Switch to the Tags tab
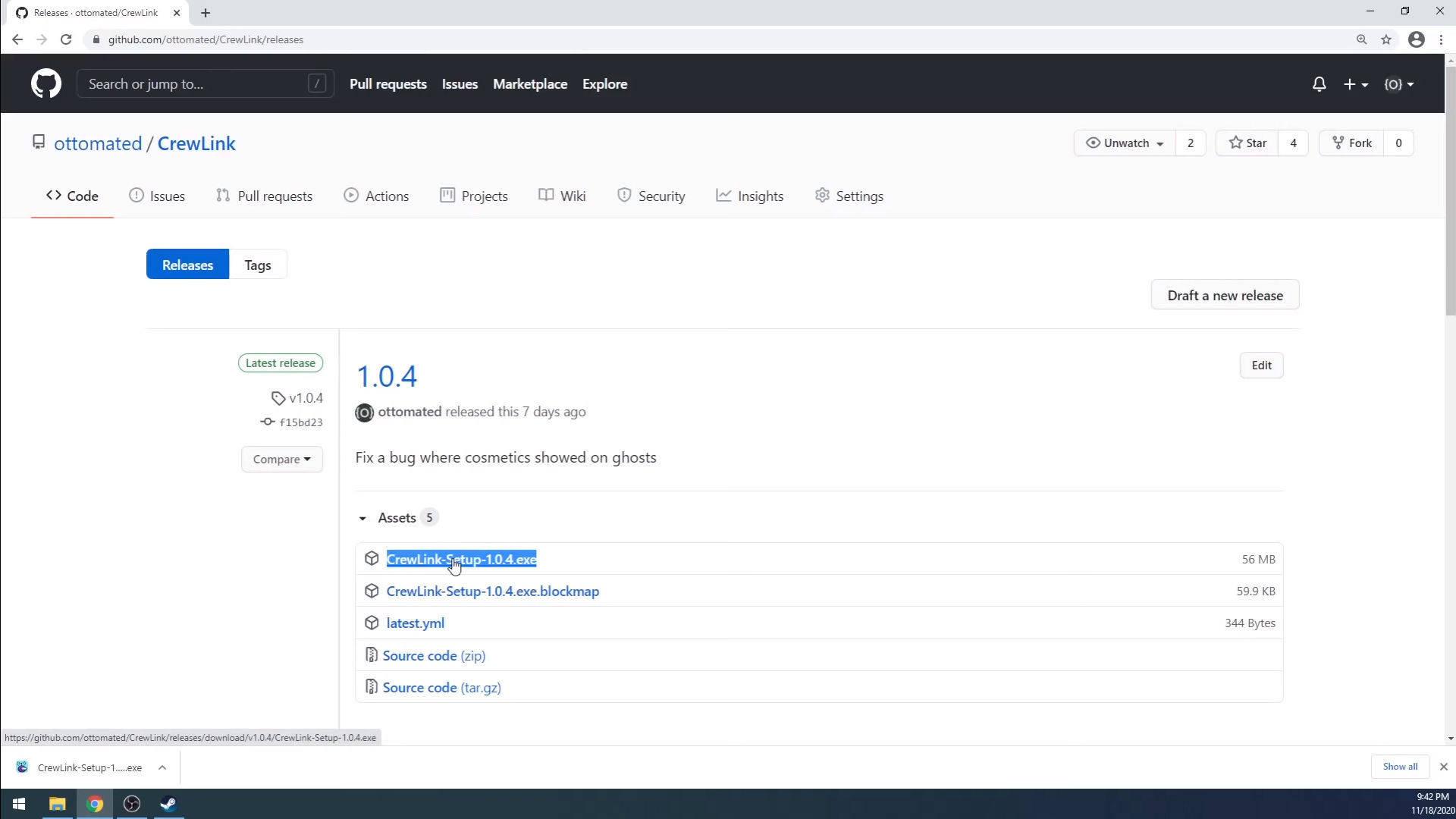 (258, 265)
